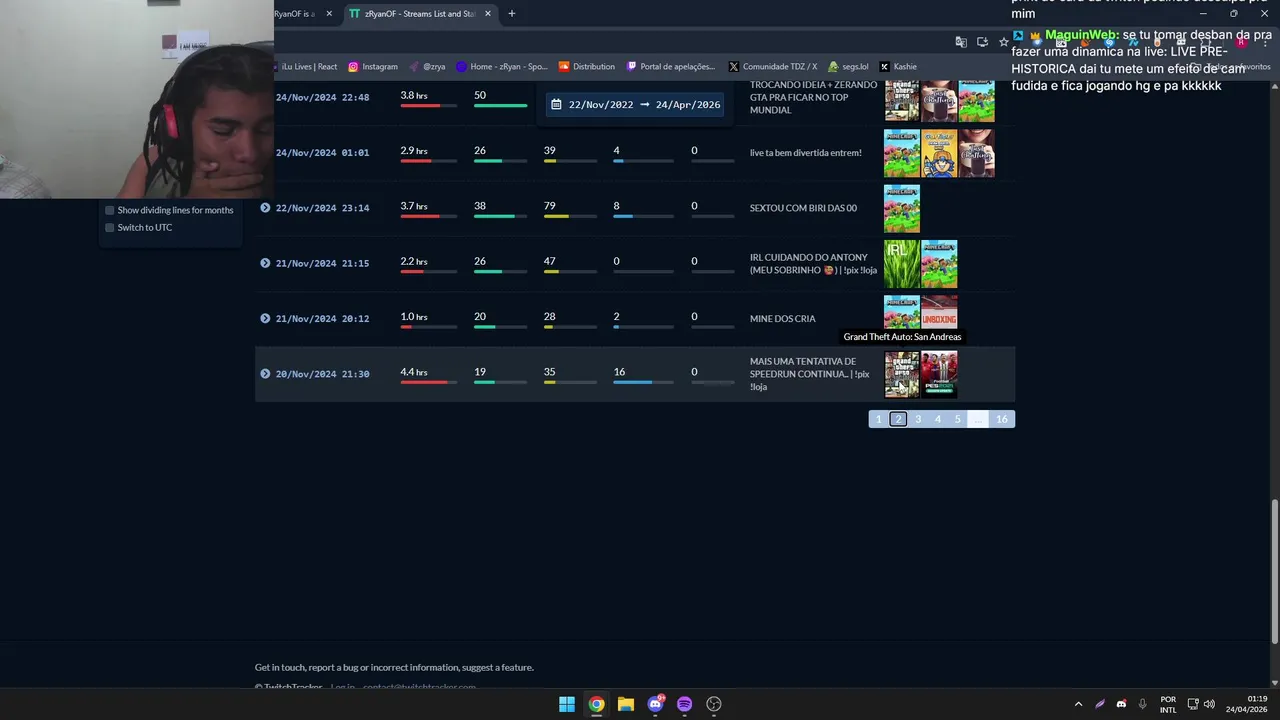Open a new browser tab

512,14
